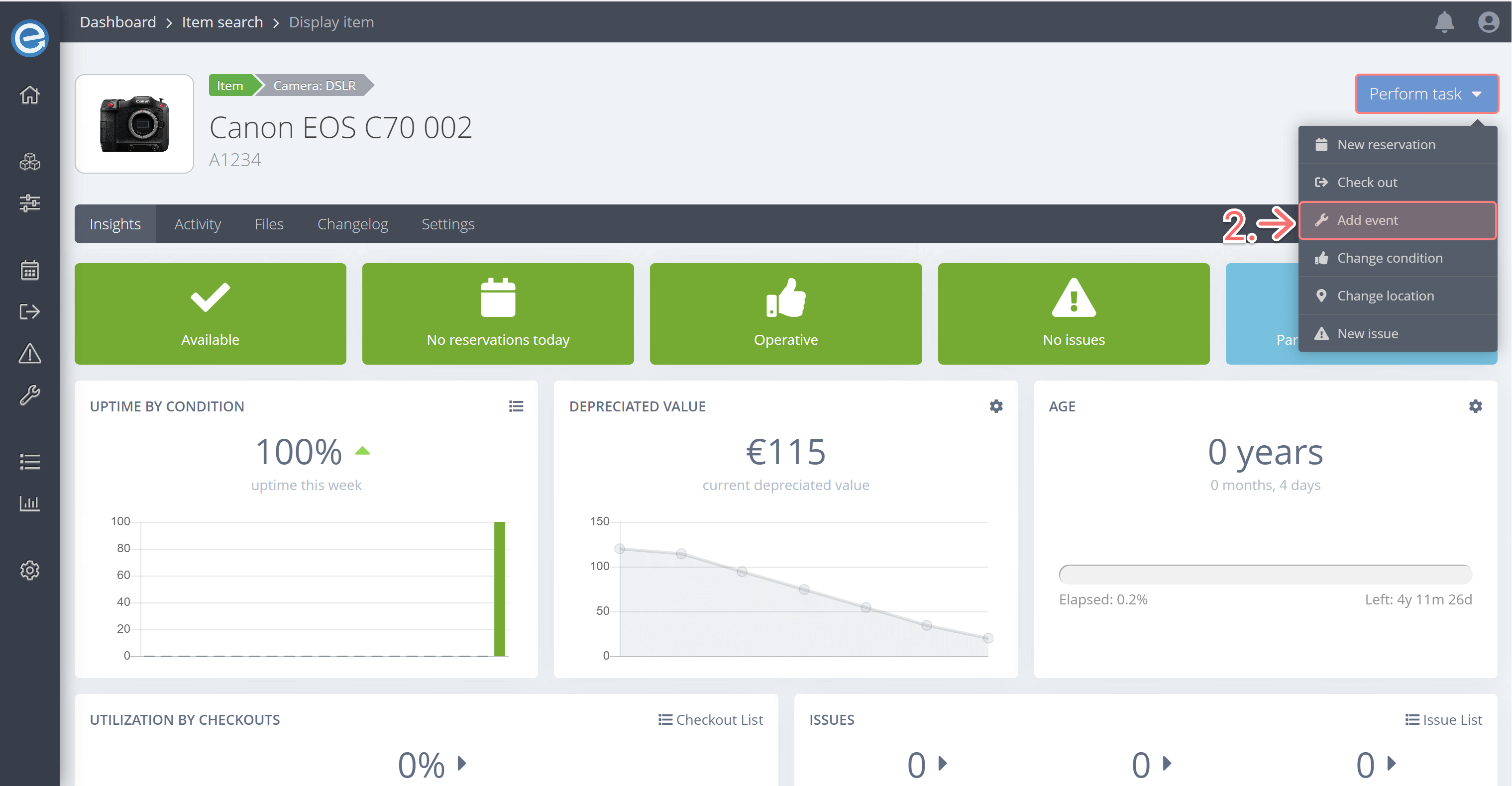Screen dimensions: 1512x786
Task: Choose New issue menu entry
Action: (x=1398, y=334)
